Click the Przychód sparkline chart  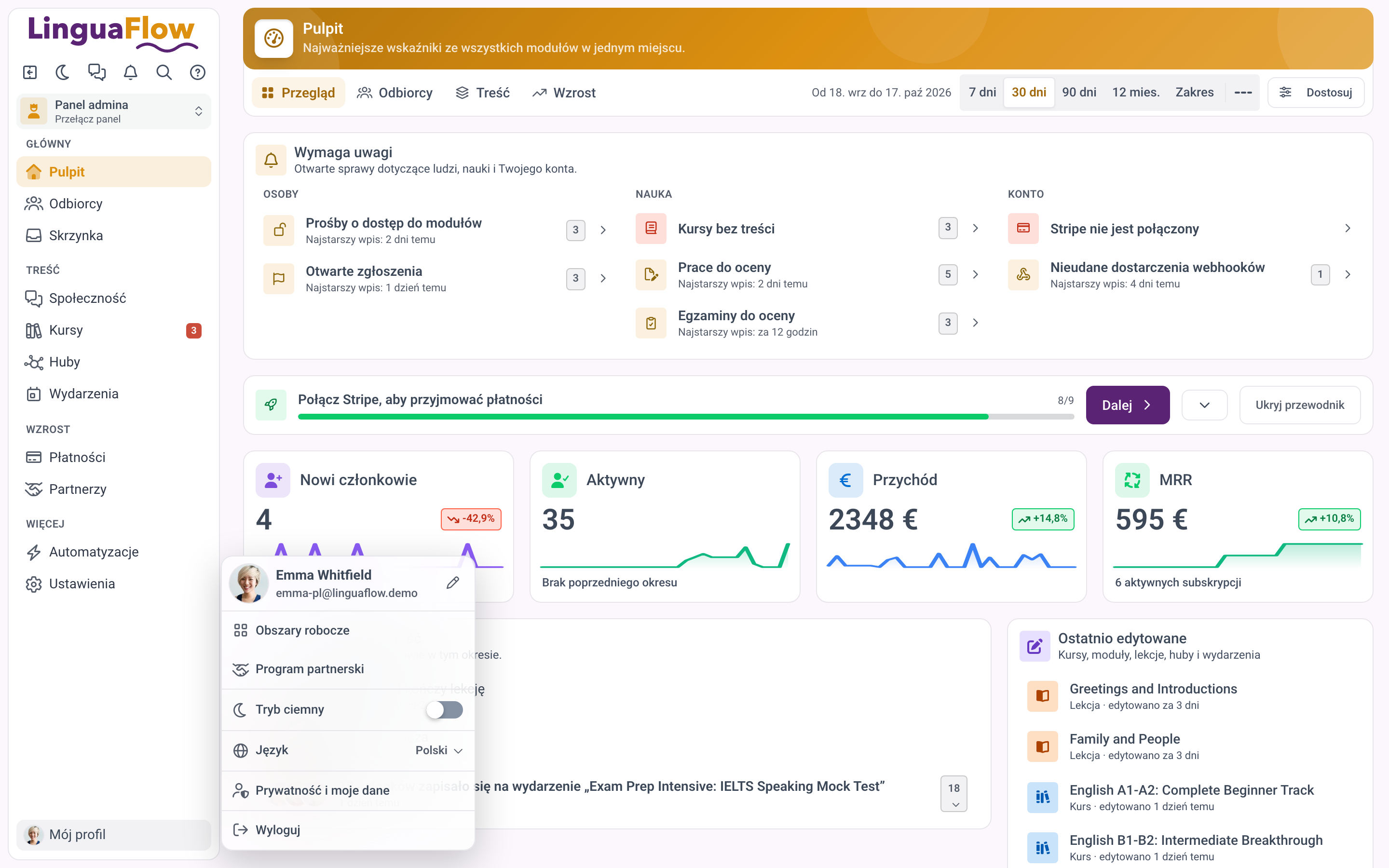point(951,556)
